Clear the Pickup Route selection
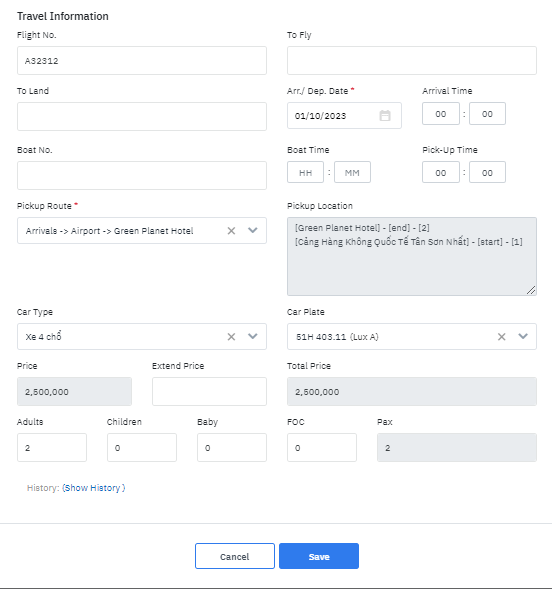The height and width of the screenshot is (589, 552). 231,231
